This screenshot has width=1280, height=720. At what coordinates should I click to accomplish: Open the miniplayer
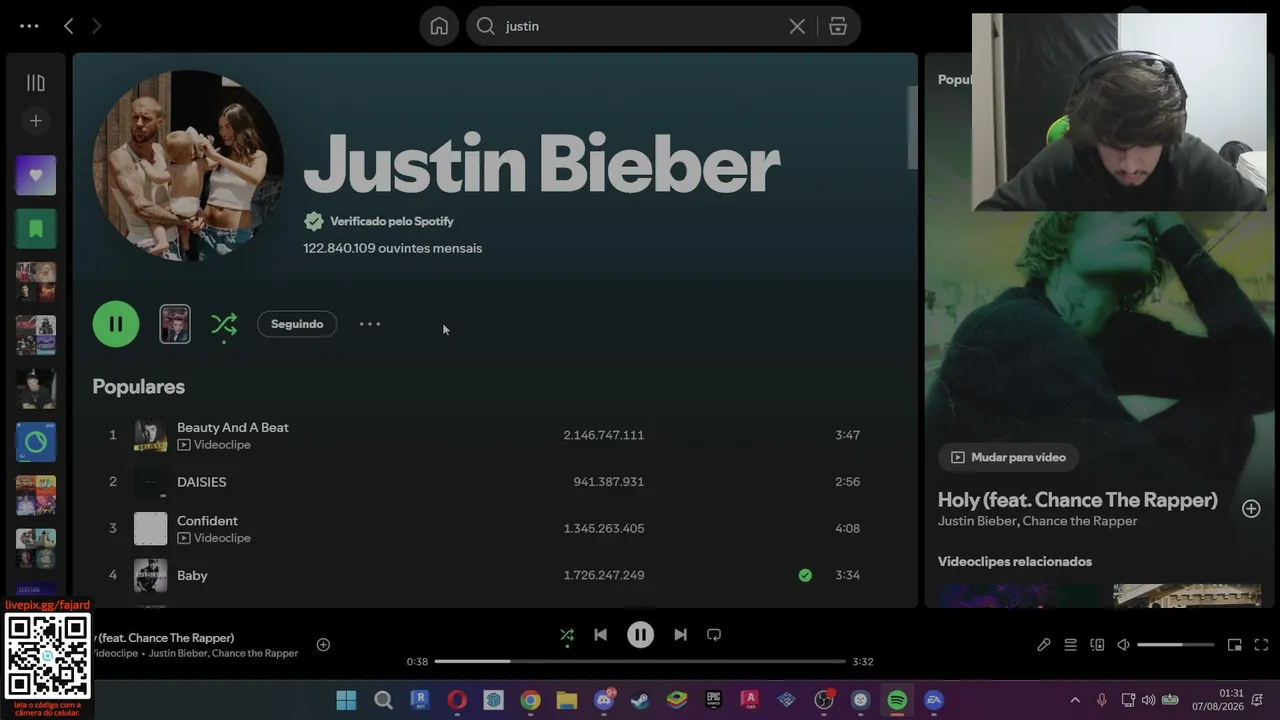coord(1235,645)
